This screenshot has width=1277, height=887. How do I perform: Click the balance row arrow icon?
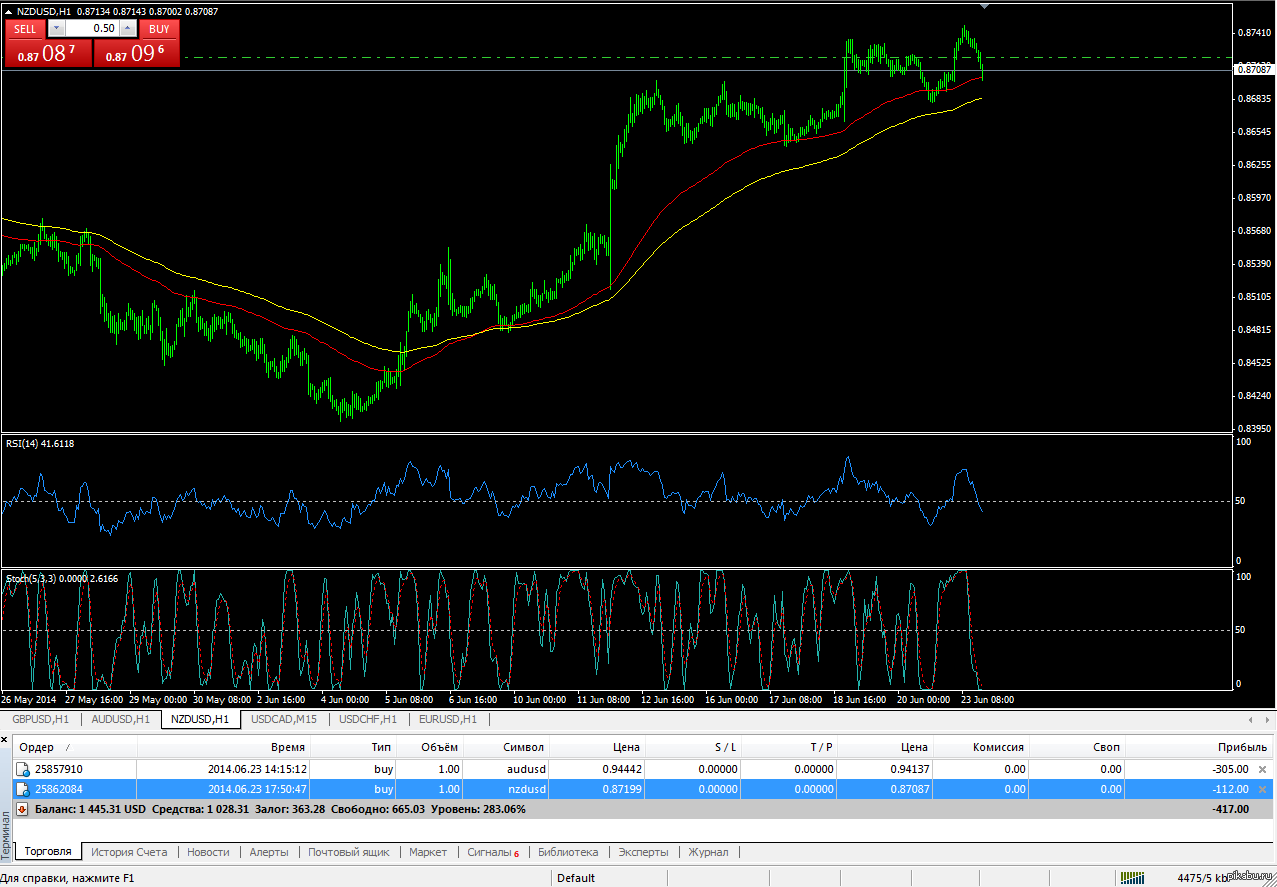[22, 808]
